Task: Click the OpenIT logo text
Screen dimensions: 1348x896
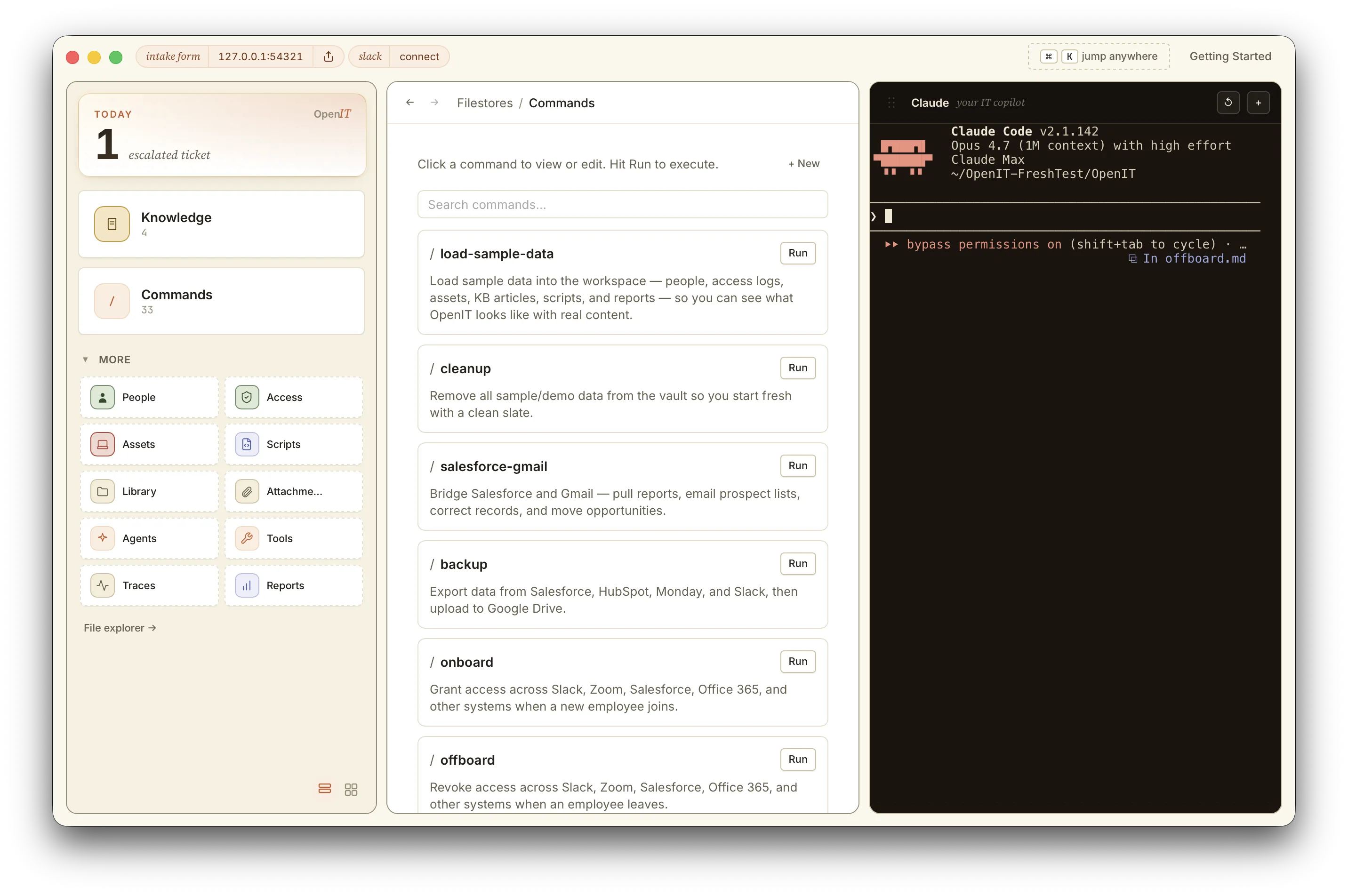Action: pyautogui.click(x=332, y=114)
